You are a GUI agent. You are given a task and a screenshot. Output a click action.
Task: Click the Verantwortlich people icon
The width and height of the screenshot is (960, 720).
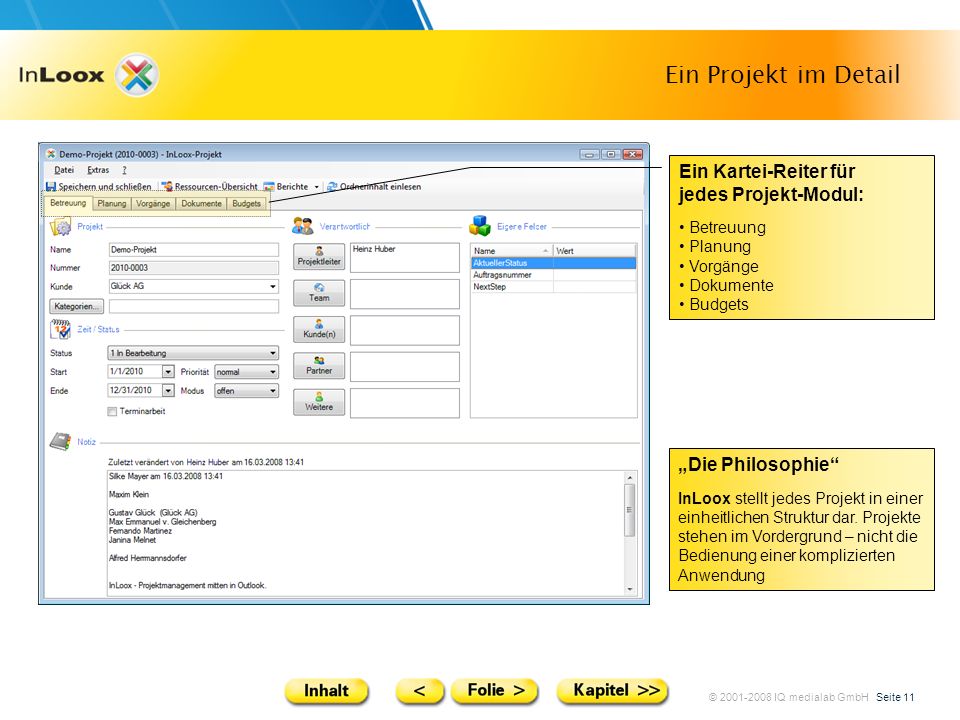302,227
